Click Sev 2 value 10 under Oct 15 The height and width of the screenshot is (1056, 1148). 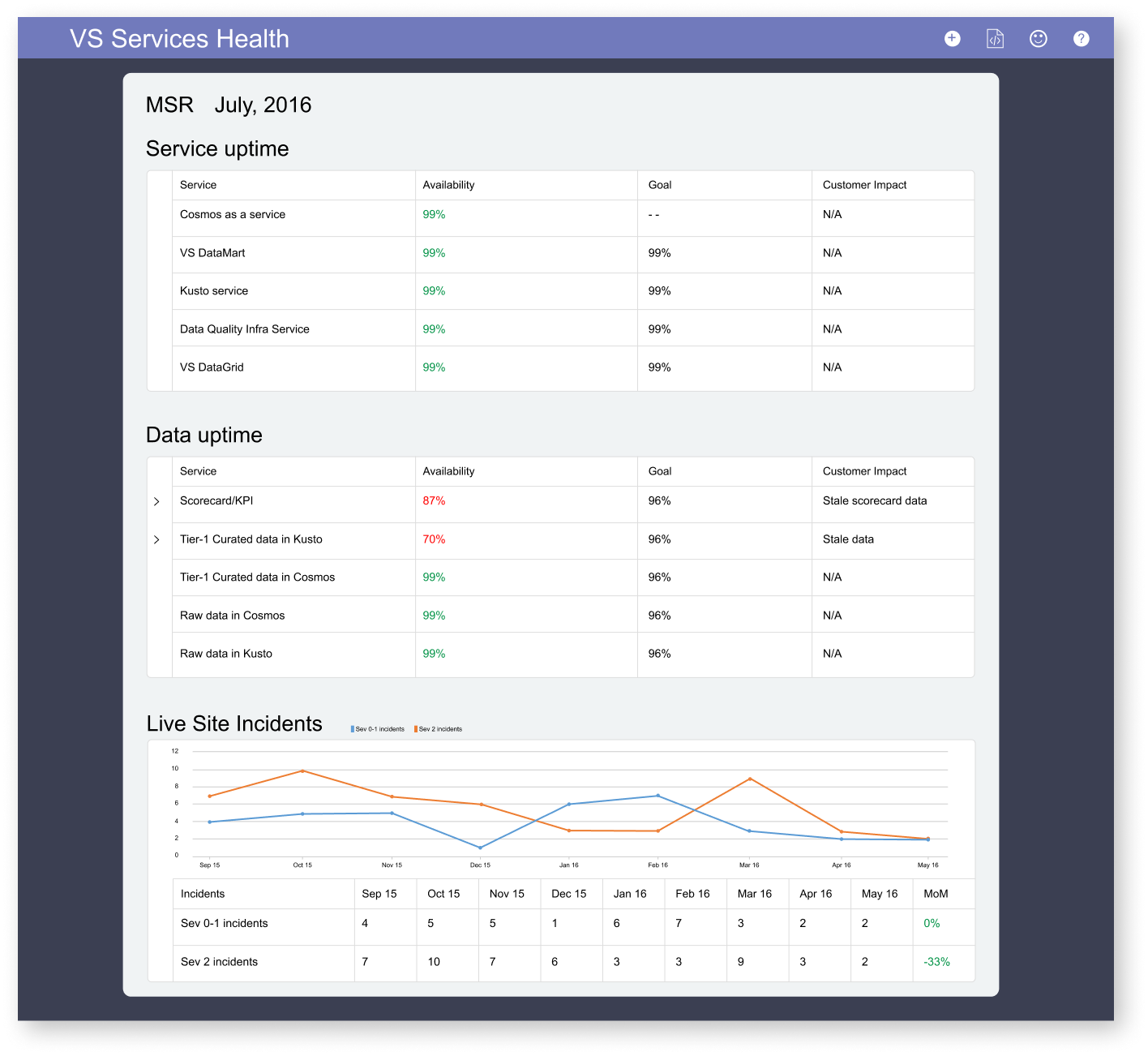434,961
